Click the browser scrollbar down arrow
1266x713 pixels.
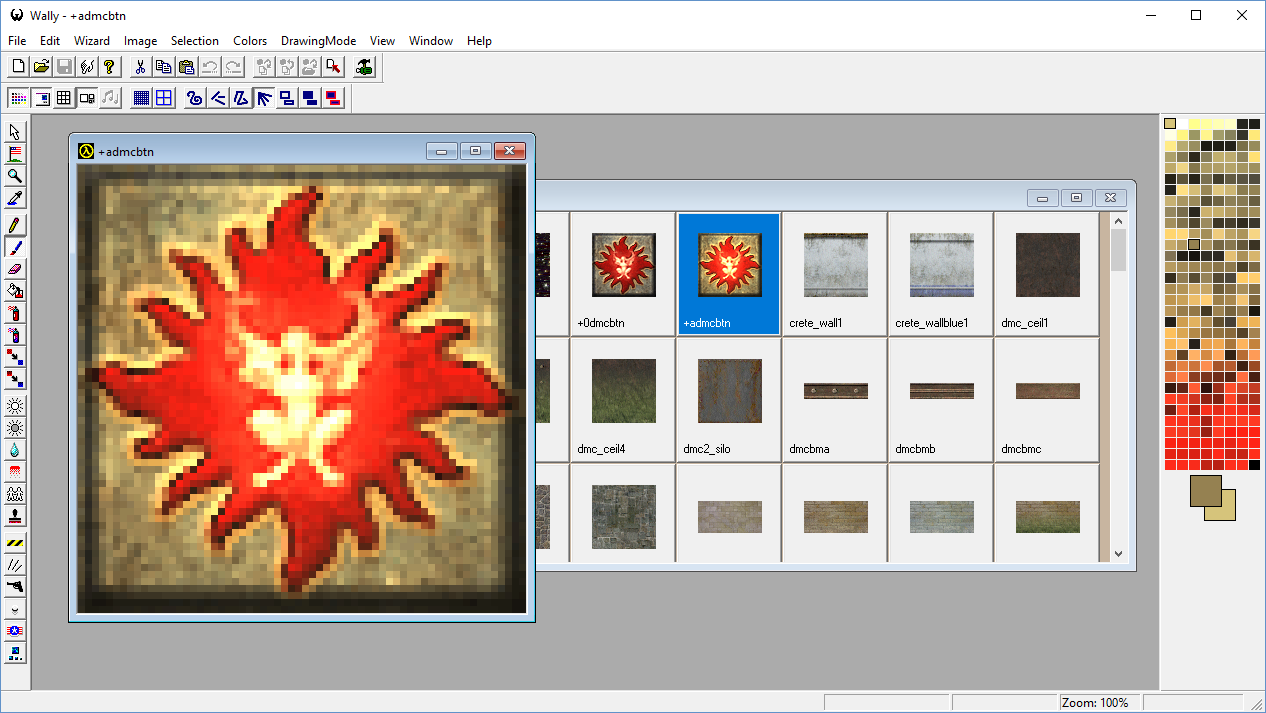[x=1118, y=553]
